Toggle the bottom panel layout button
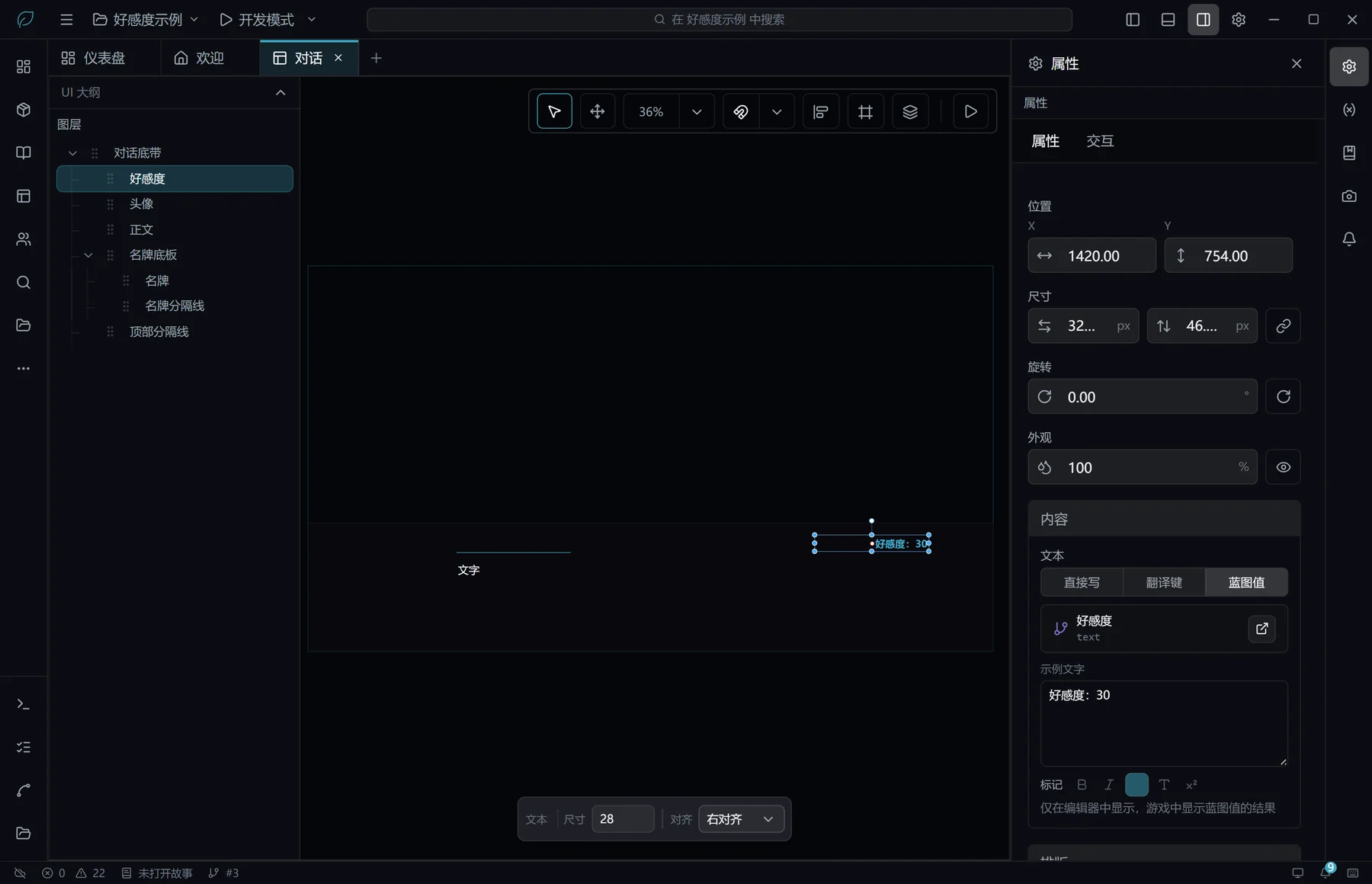 click(x=1168, y=20)
